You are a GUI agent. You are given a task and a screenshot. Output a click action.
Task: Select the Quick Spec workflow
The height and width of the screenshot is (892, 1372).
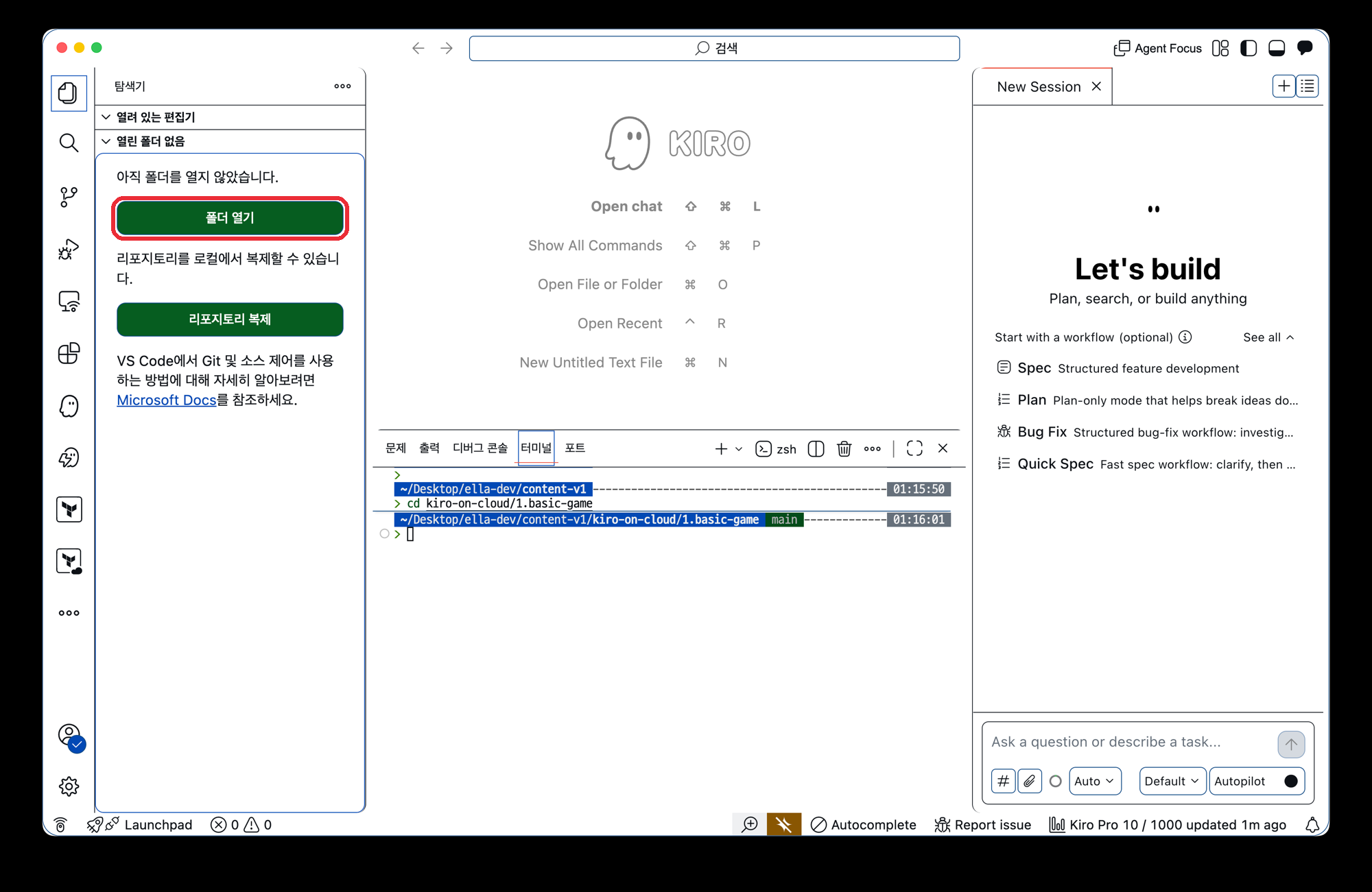(x=1147, y=464)
